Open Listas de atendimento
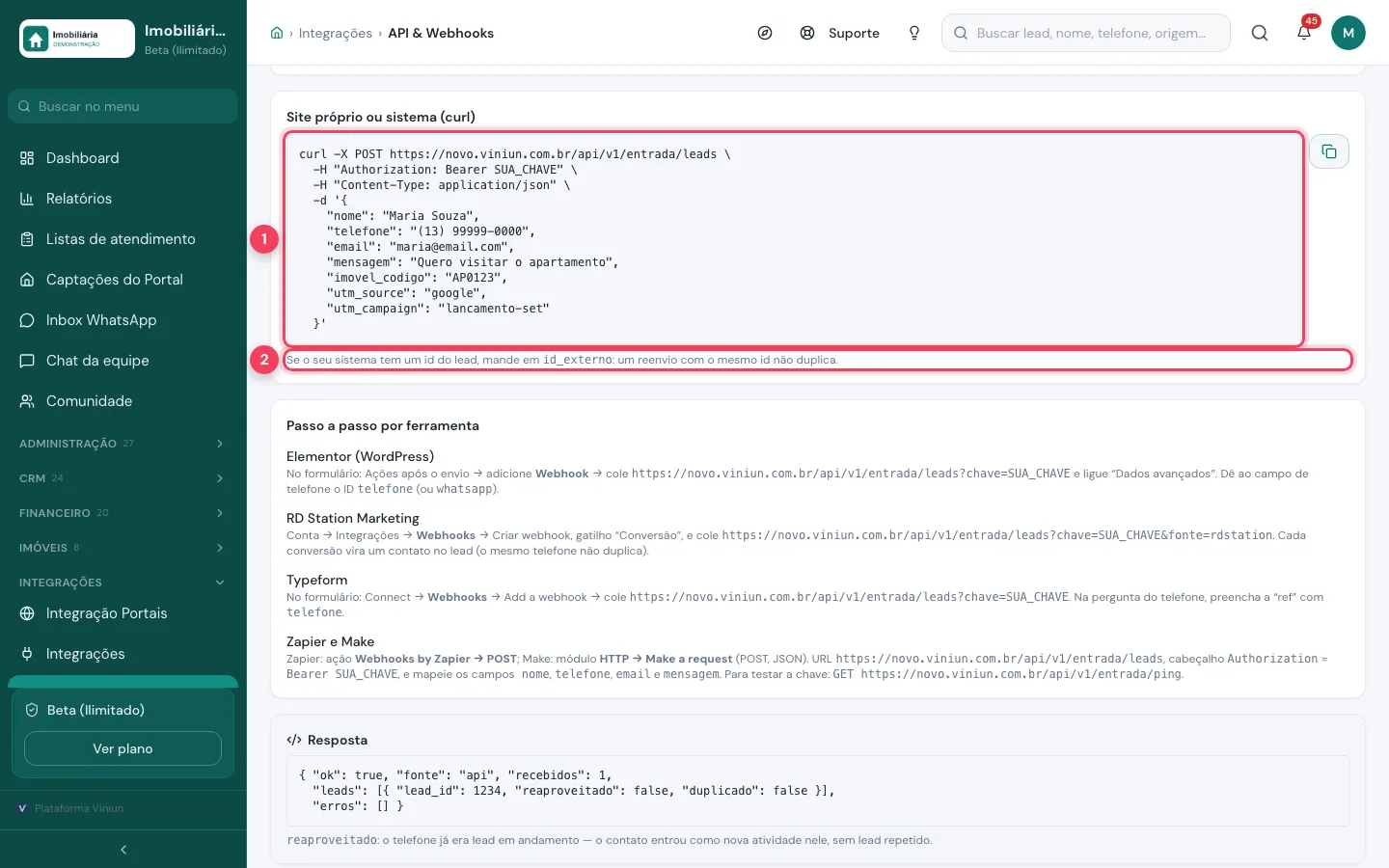This screenshot has height=868, width=1389. pyautogui.click(x=123, y=239)
